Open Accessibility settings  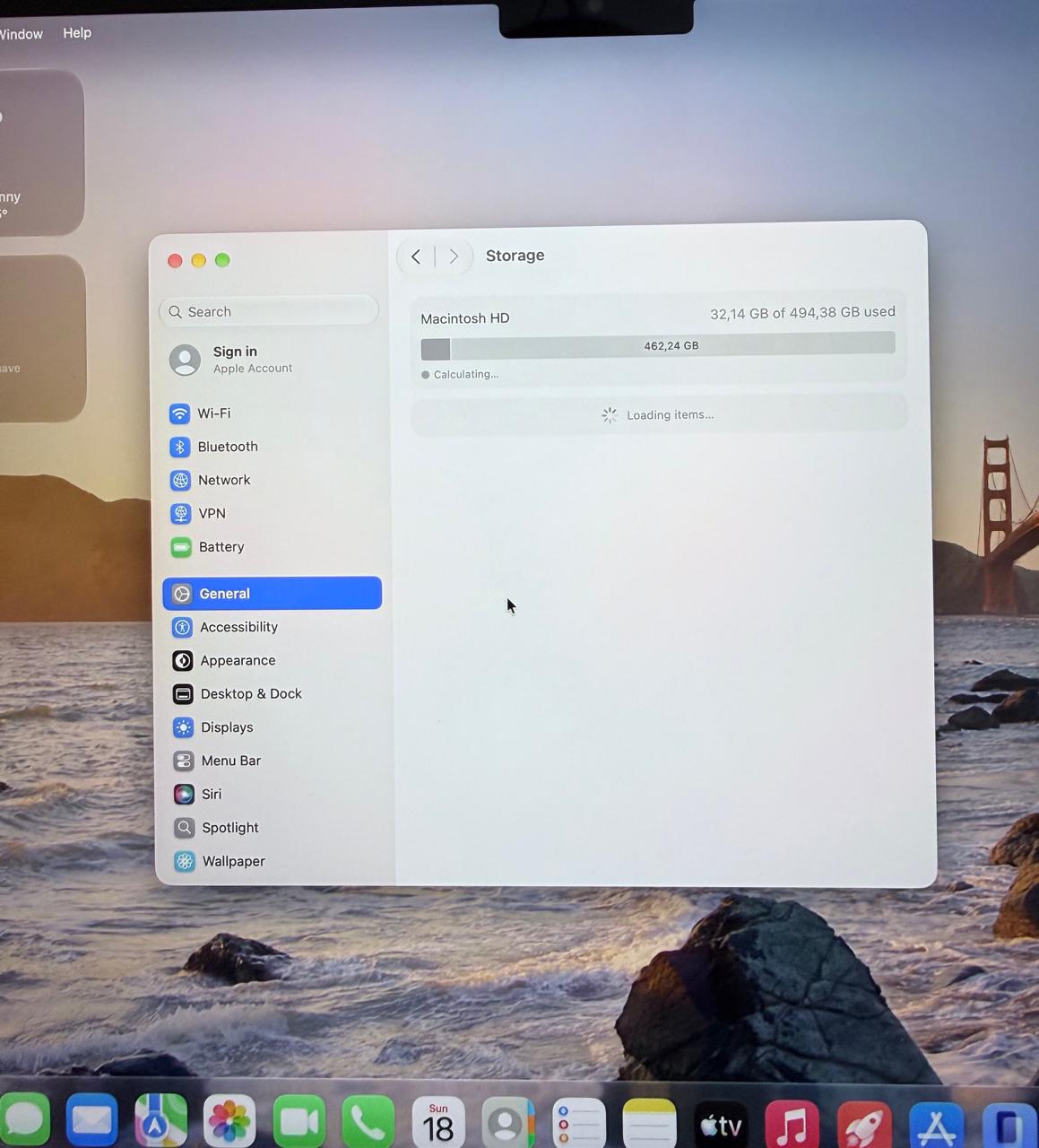[273, 627]
